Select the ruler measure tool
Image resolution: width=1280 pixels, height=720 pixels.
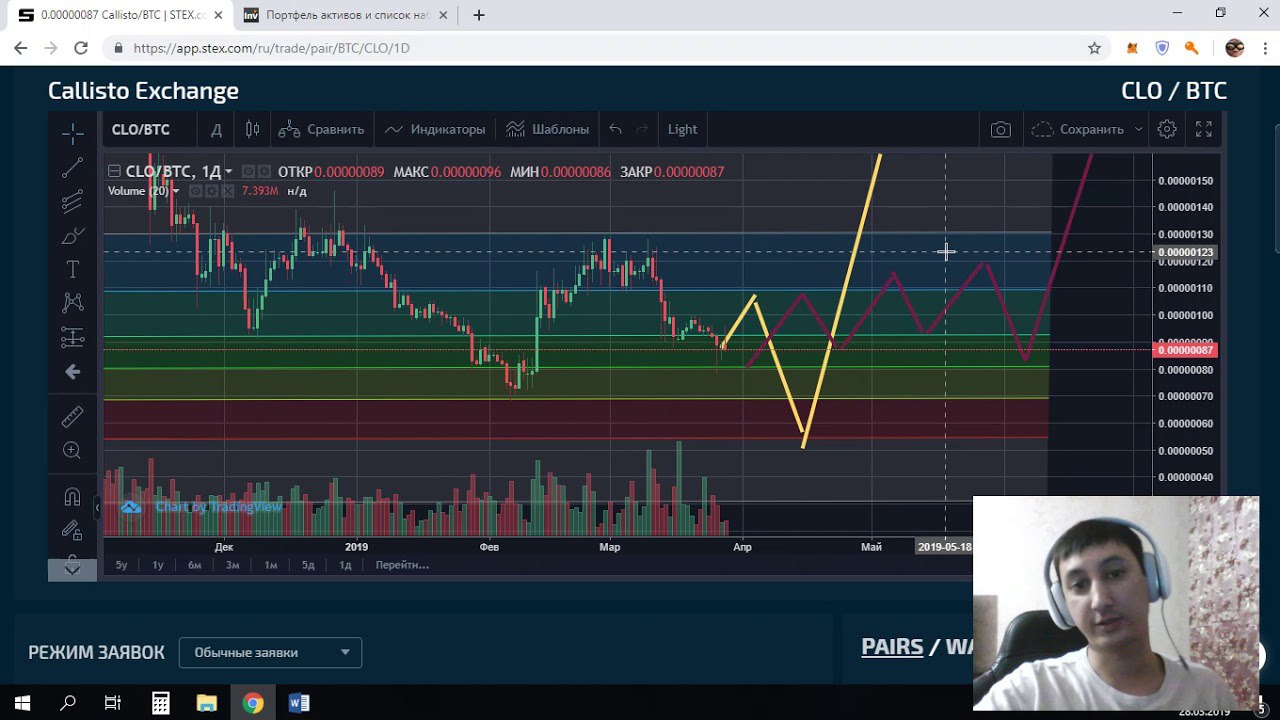pos(72,416)
